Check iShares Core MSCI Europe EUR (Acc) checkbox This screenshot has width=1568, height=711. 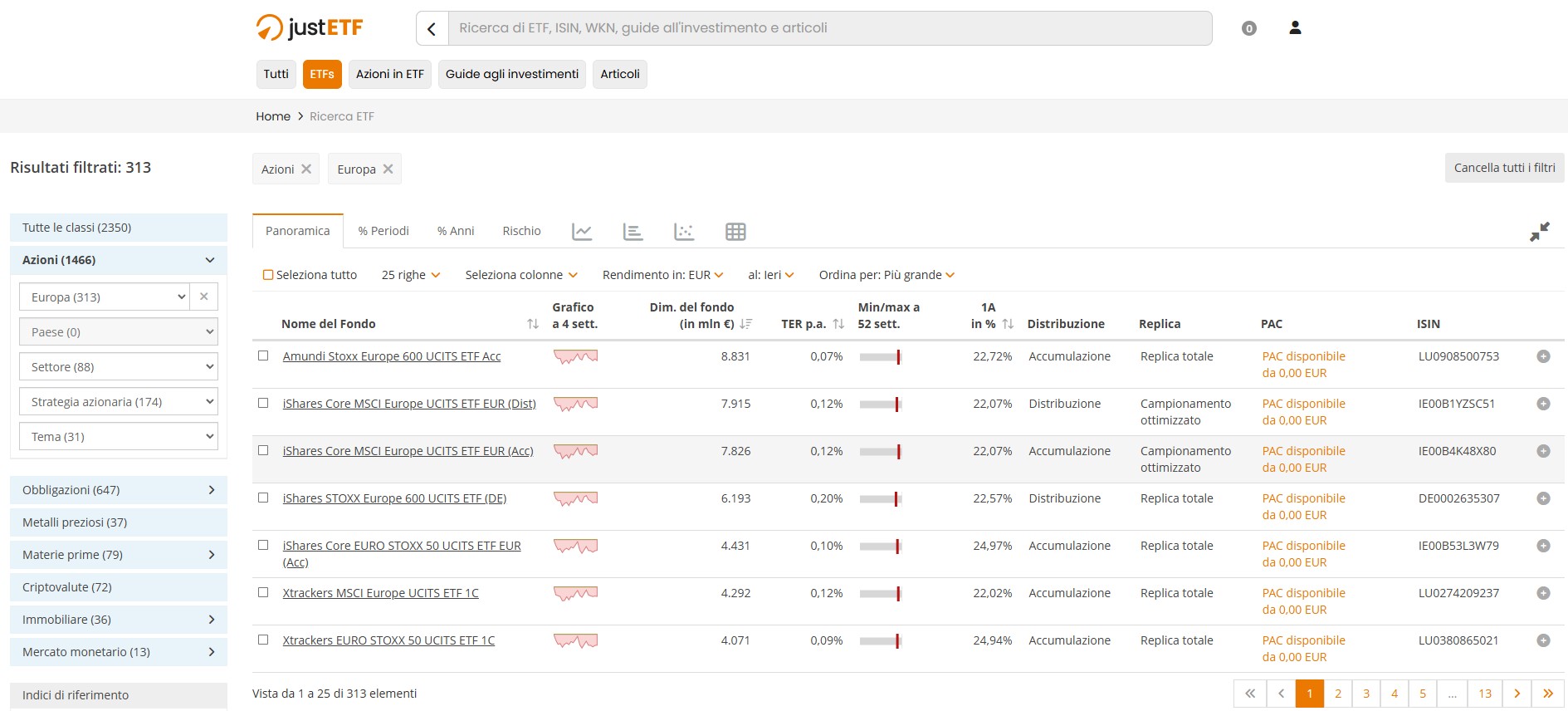coord(263,450)
